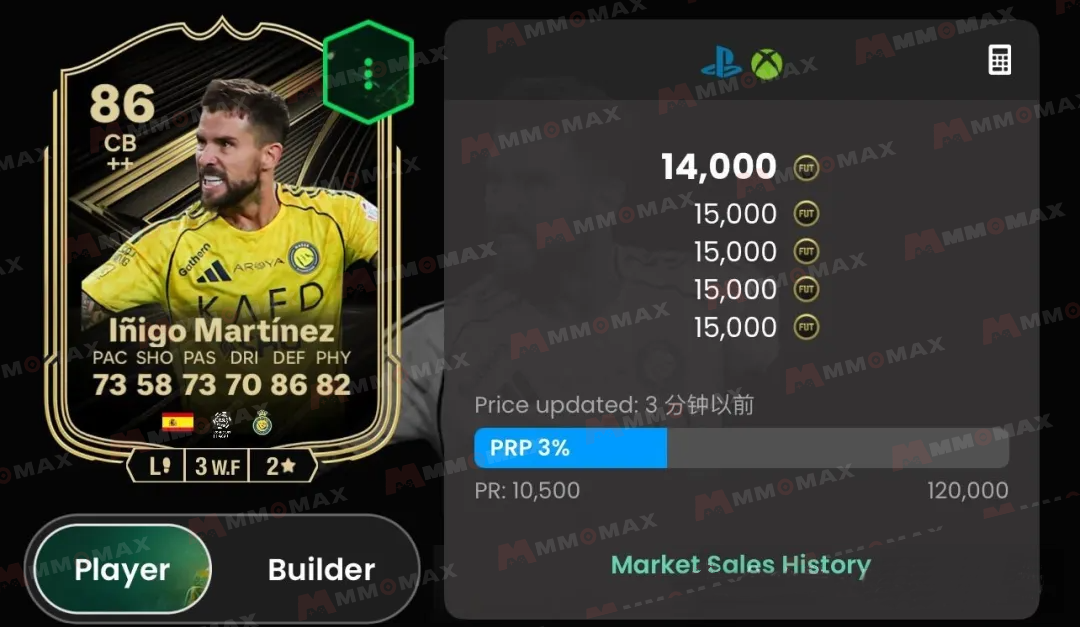Click the L! badge on the card
1080x627 pixels.
click(158, 466)
